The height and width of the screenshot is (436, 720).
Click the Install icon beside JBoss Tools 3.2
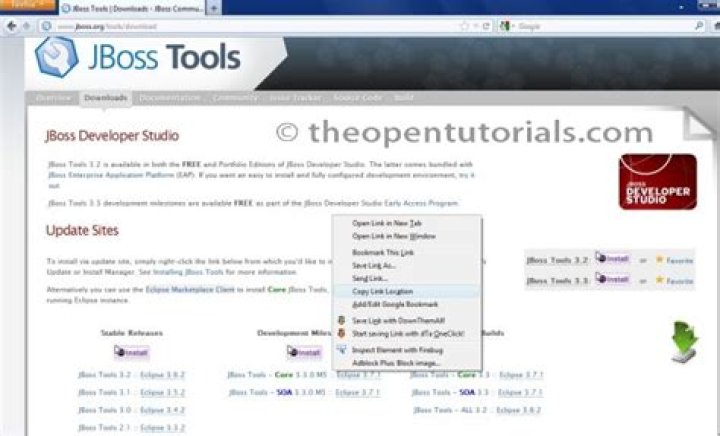point(612,258)
